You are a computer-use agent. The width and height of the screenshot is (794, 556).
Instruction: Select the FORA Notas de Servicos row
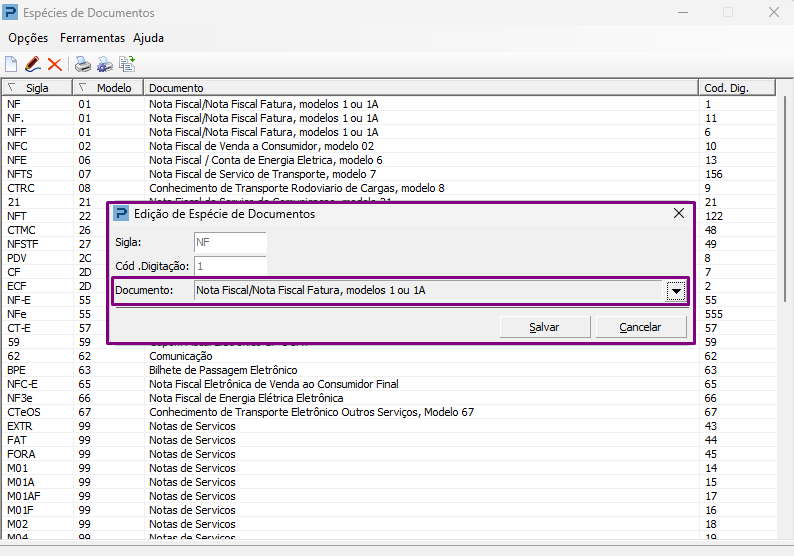pos(389,454)
